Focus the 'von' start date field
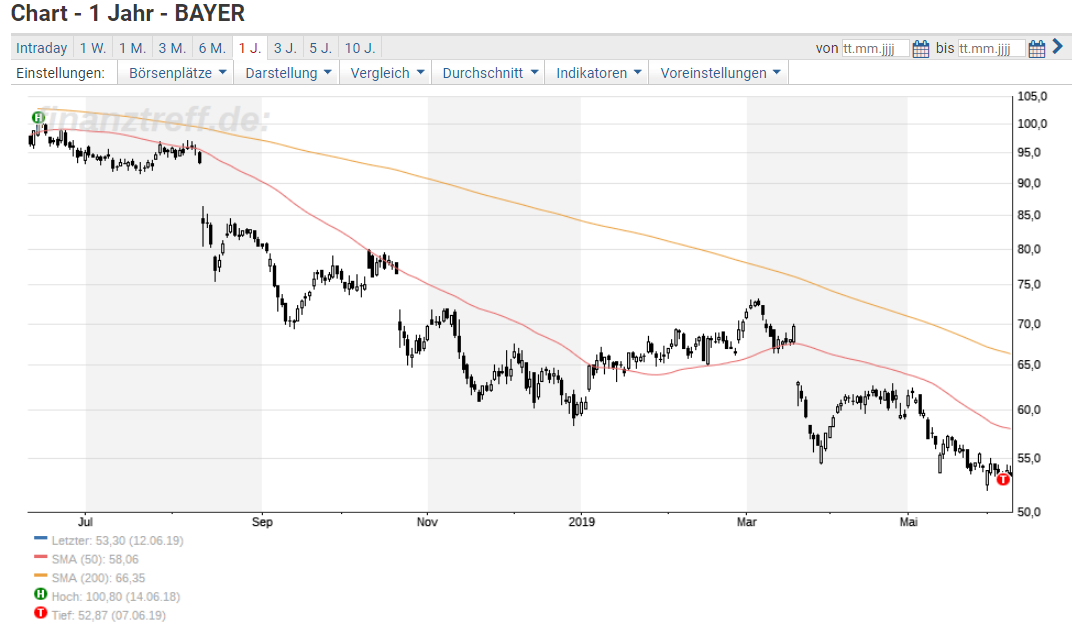This screenshot has width=1072, height=631. coord(875,49)
